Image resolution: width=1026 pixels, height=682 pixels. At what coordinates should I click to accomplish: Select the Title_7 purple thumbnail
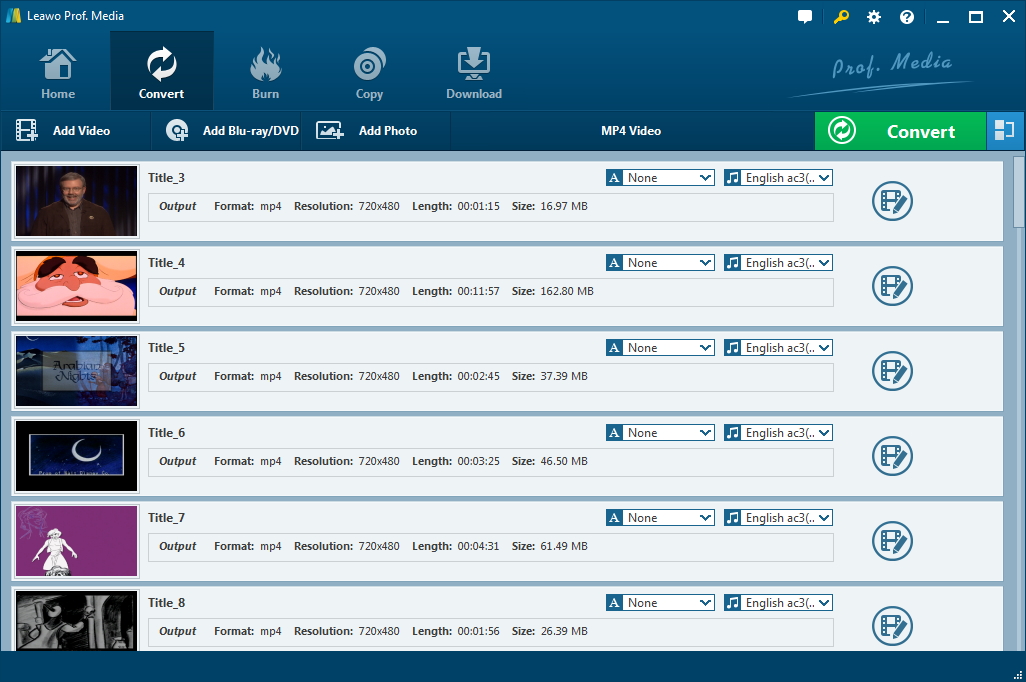(x=77, y=541)
